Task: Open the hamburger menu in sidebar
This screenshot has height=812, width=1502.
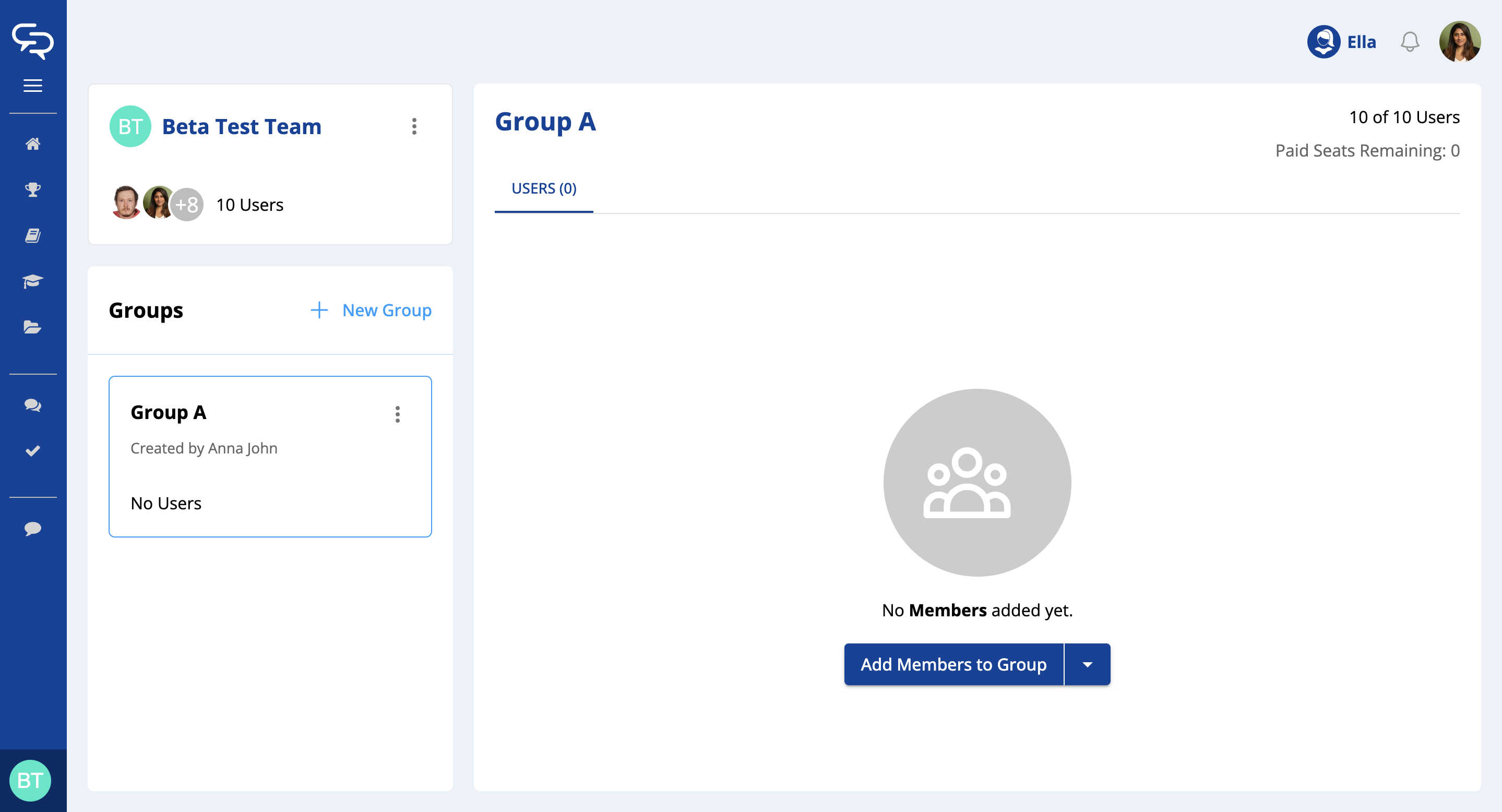Action: click(x=33, y=86)
